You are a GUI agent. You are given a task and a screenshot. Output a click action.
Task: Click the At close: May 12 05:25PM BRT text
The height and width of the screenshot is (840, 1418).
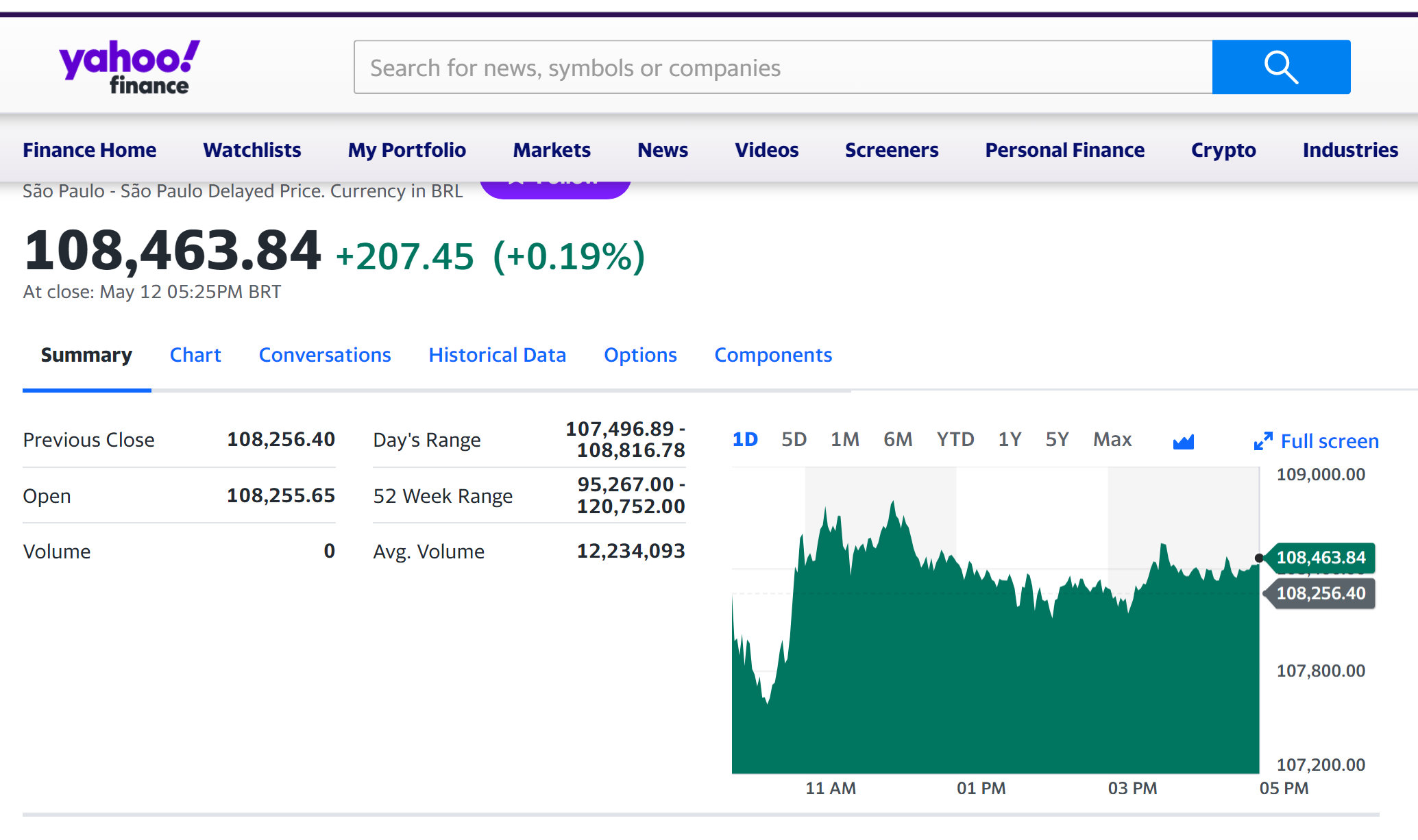(152, 292)
